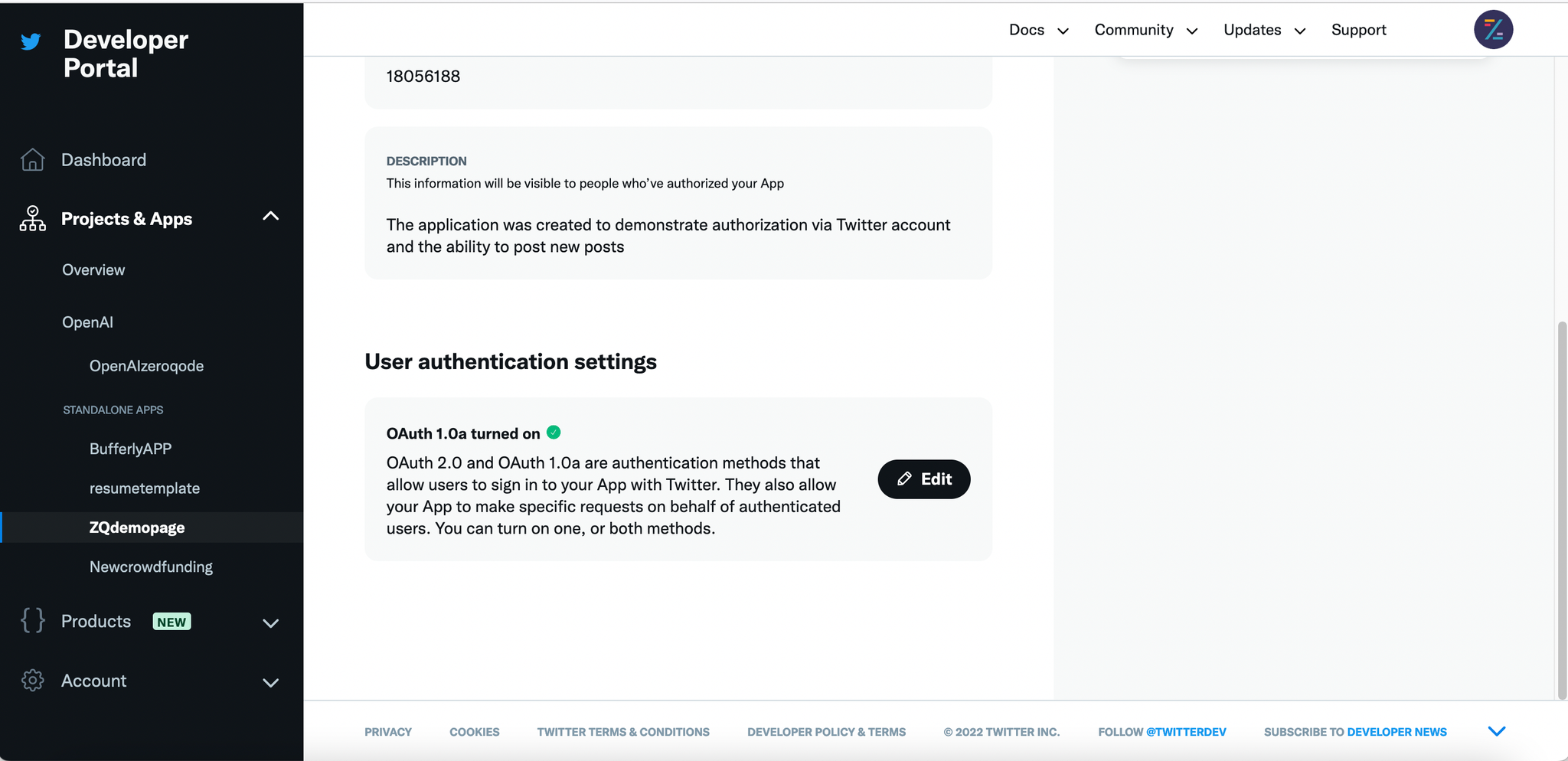Open the user profile avatar
1568x761 pixels.
point(1493,30)
